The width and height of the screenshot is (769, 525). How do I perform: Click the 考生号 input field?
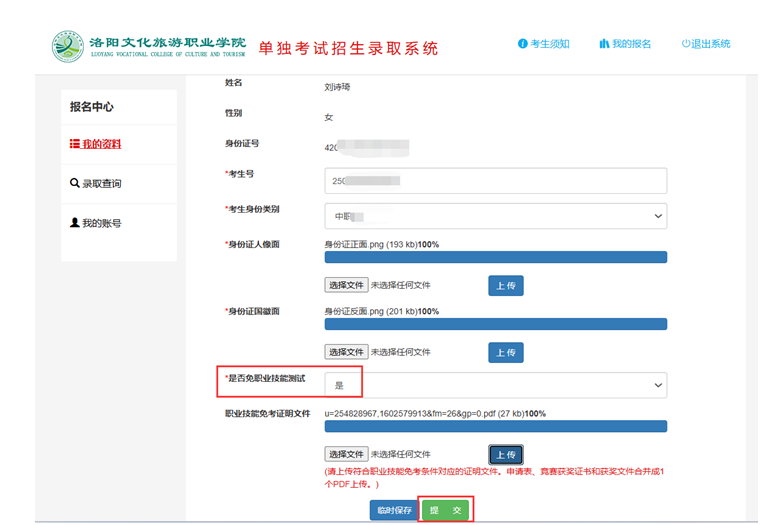click(x=495, y=181)
